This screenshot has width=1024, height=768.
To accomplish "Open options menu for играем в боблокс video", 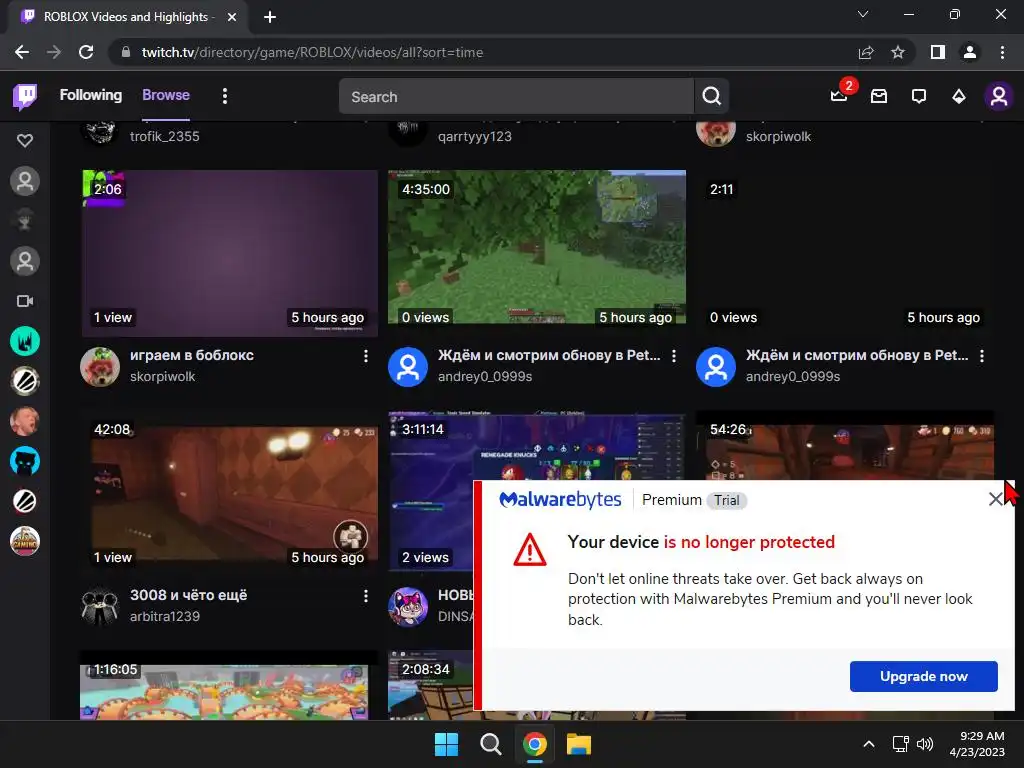I will pos(366,356).
